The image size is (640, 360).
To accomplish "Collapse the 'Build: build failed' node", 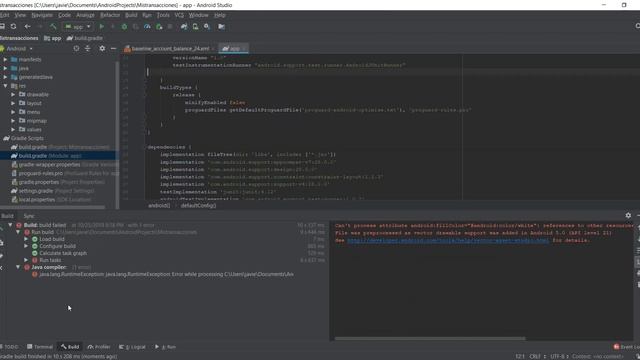I will pyautogui.click(x=10, y=225).
